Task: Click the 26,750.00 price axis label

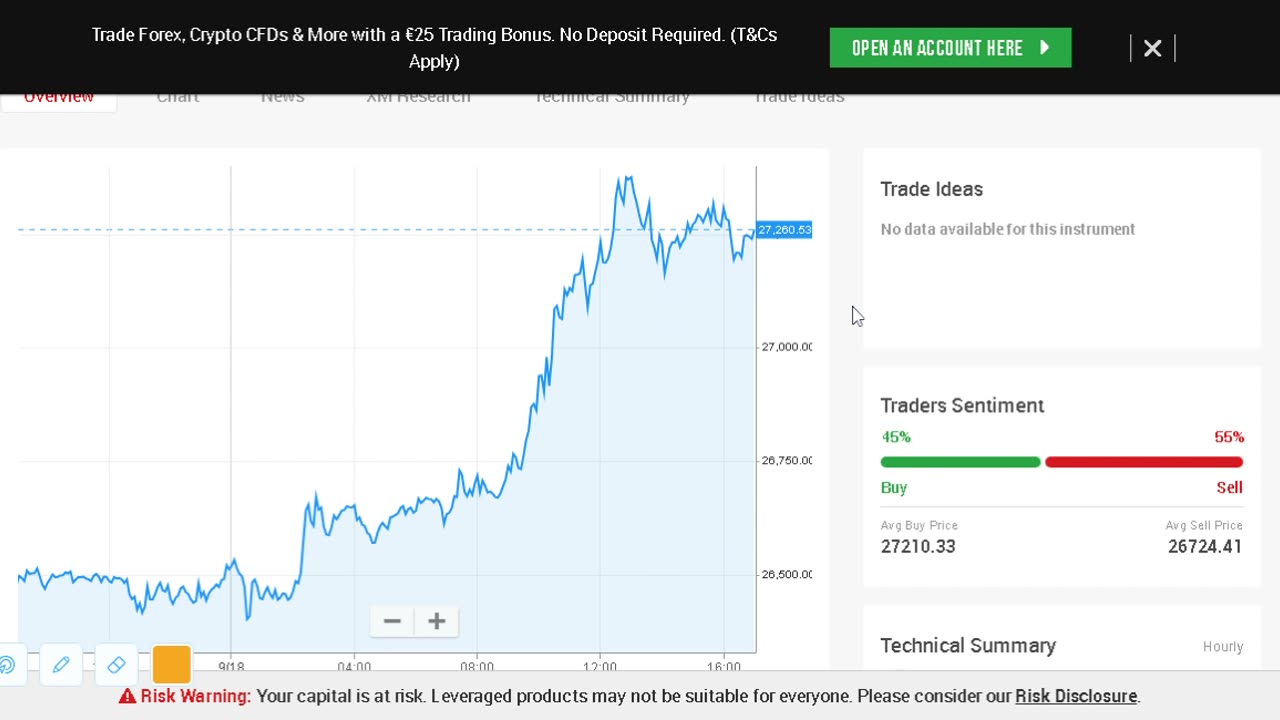Action: [787, 461]
